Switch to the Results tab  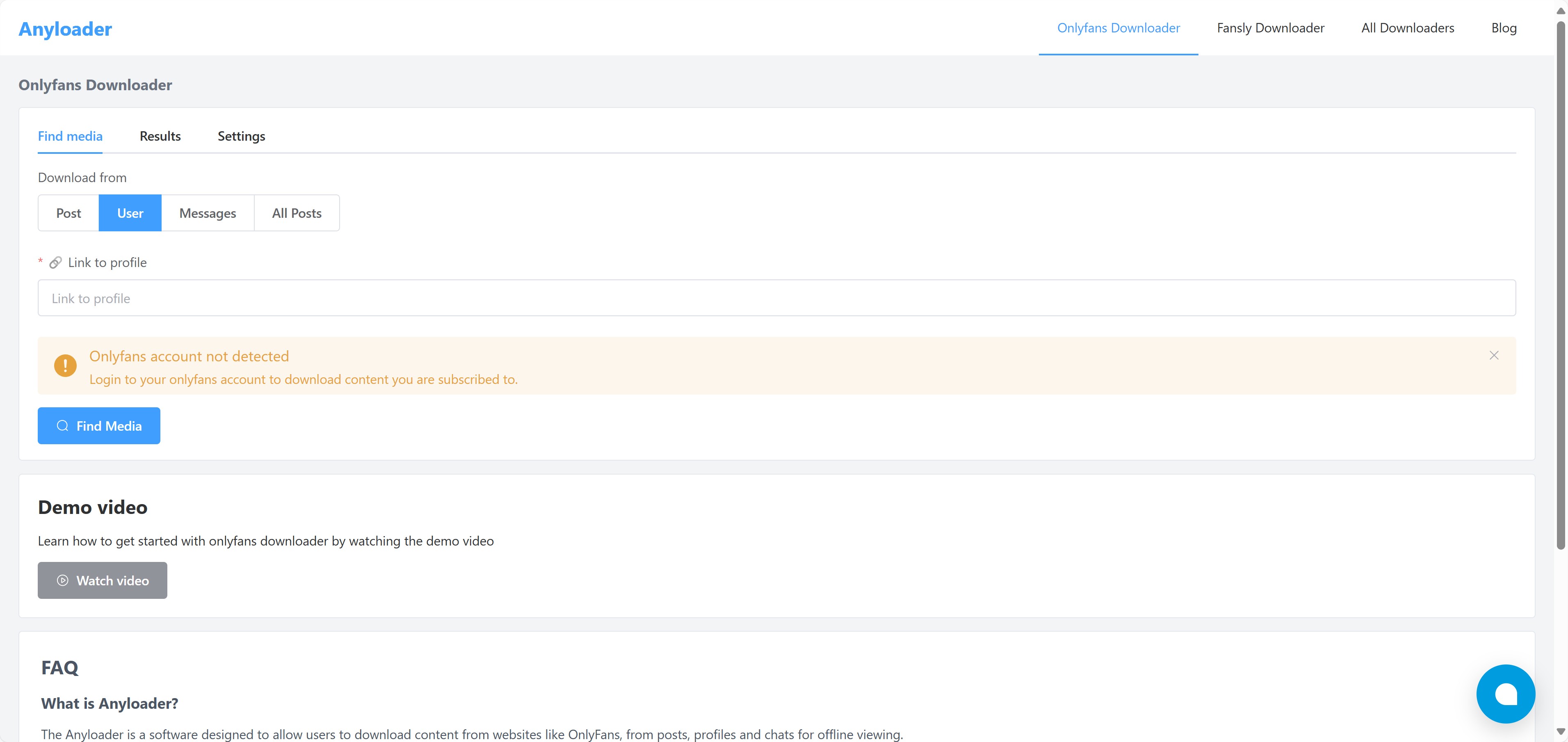click(160, 136)
